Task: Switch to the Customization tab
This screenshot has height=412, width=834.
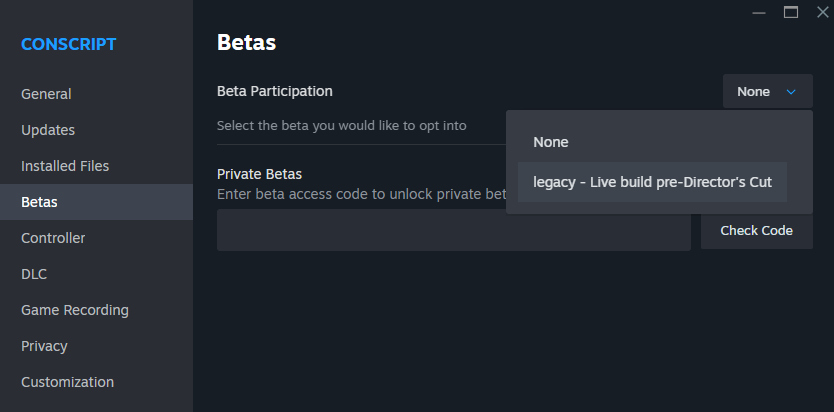Action: pyautogui.click(x=67, y=382)
